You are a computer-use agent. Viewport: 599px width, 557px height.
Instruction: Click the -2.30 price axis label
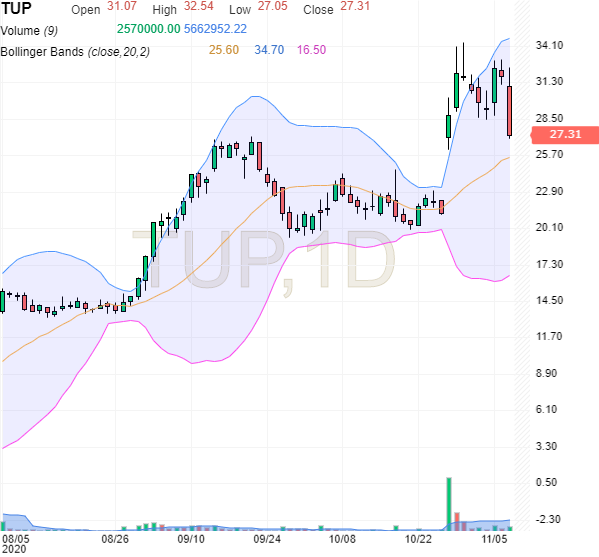tap(548, 519)
